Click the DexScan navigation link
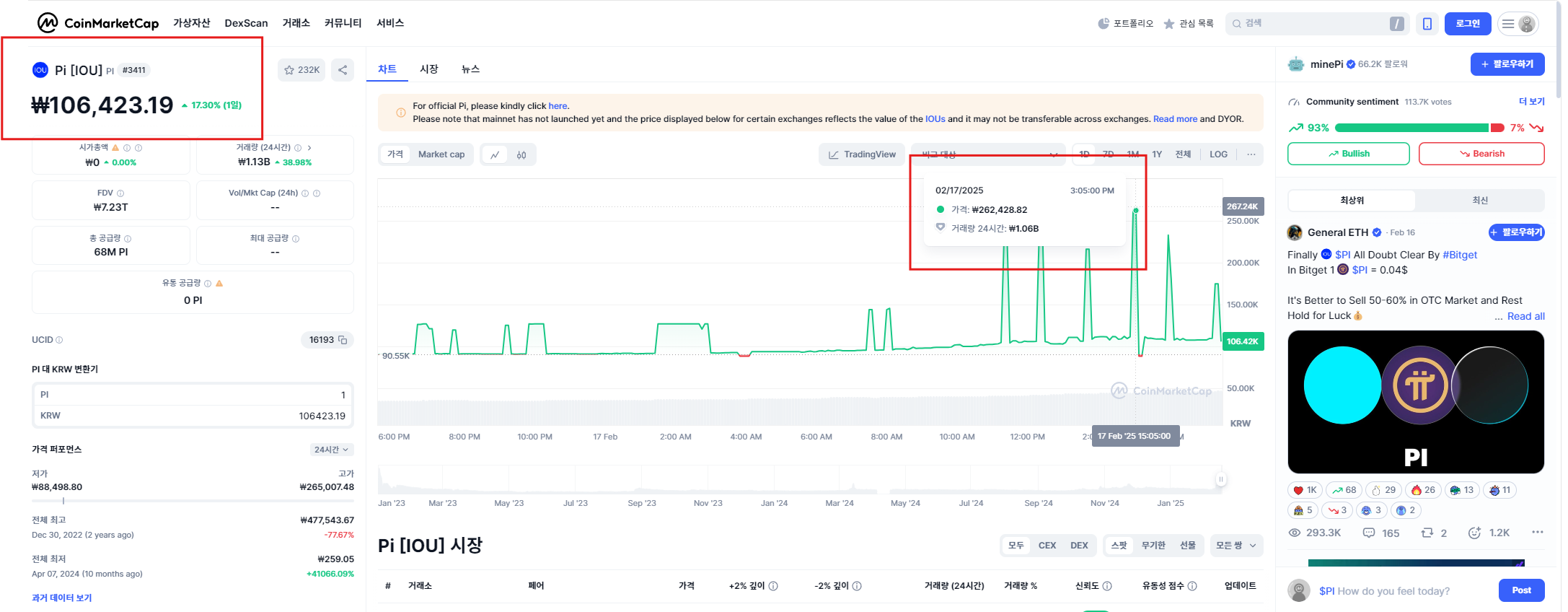This screenshot has height=612, width=1568. point(246,23)
